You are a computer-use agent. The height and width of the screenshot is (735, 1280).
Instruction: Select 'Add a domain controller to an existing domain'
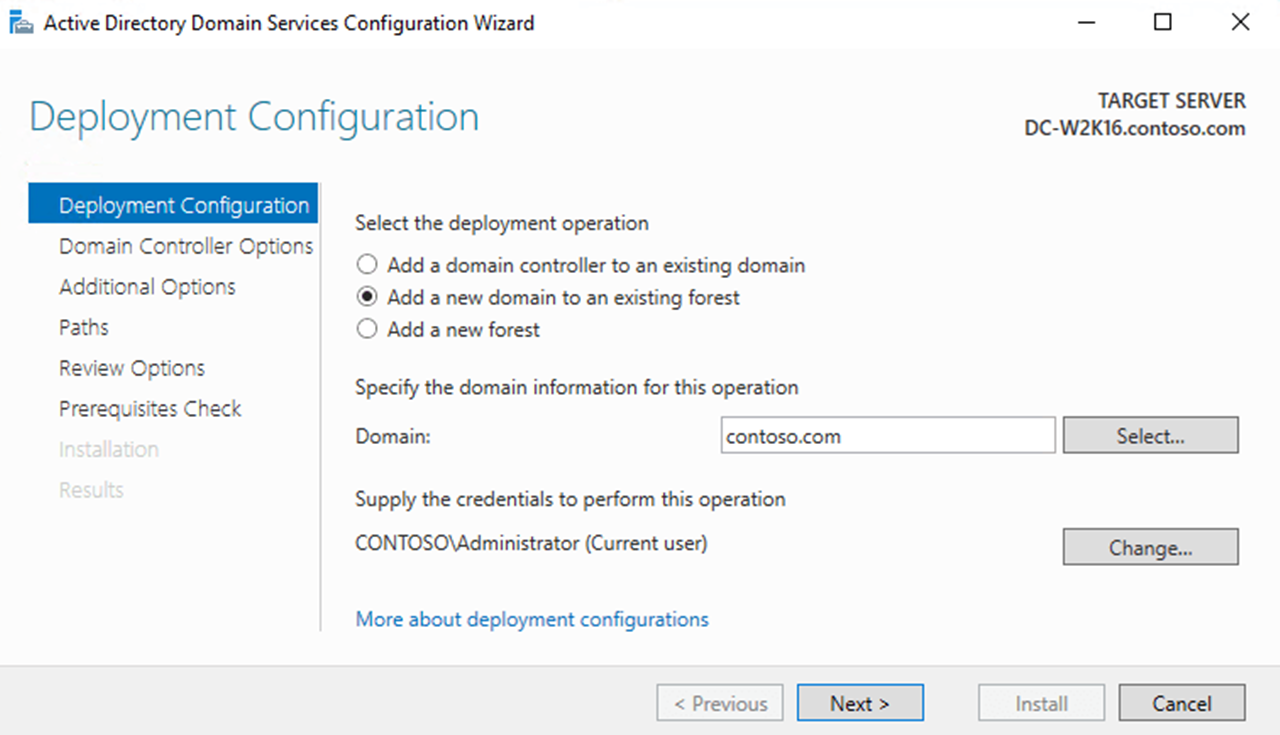click(367, 265)
